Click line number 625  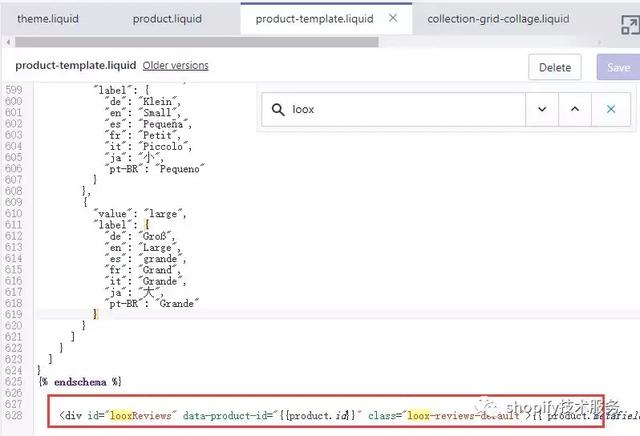tap(14, 381)
